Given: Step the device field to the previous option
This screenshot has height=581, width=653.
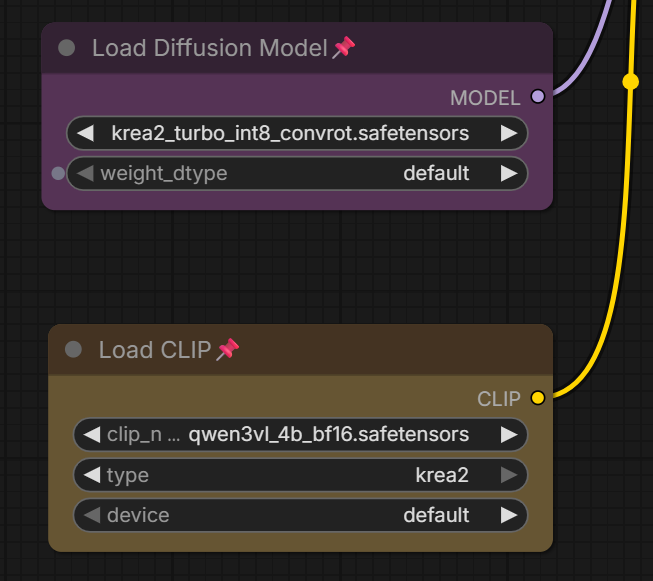Looking at the screenshot, I should [92, 515].
